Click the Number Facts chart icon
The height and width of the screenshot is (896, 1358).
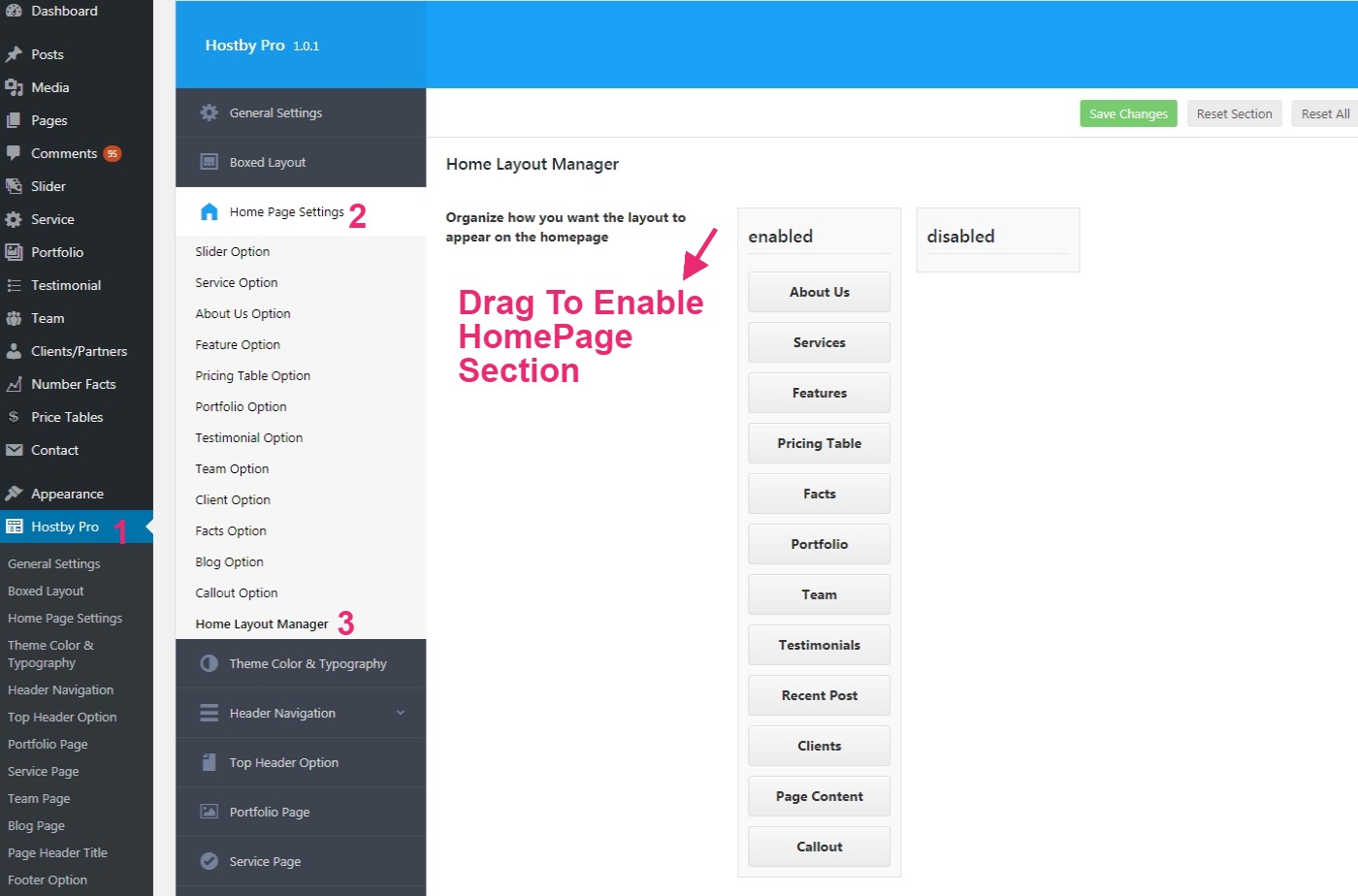(x=14, y=384)
